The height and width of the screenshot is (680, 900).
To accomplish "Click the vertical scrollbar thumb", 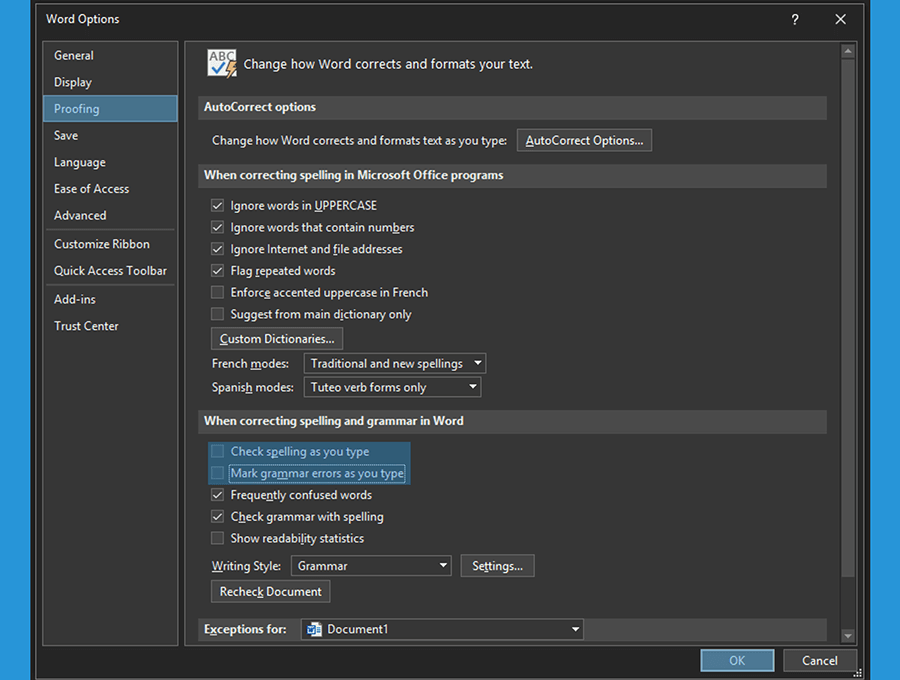I will [x=848, y=318].
